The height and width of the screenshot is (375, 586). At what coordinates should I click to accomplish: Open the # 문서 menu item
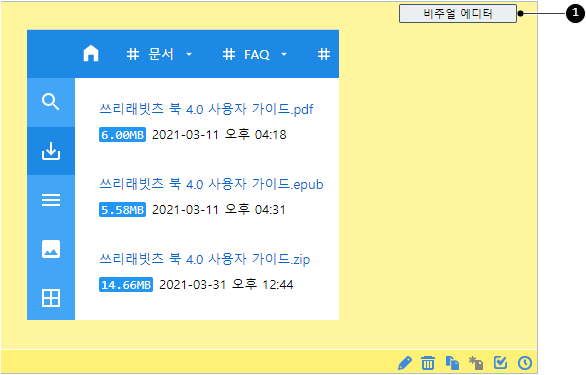pyautogui.click(x=150, y=54)
